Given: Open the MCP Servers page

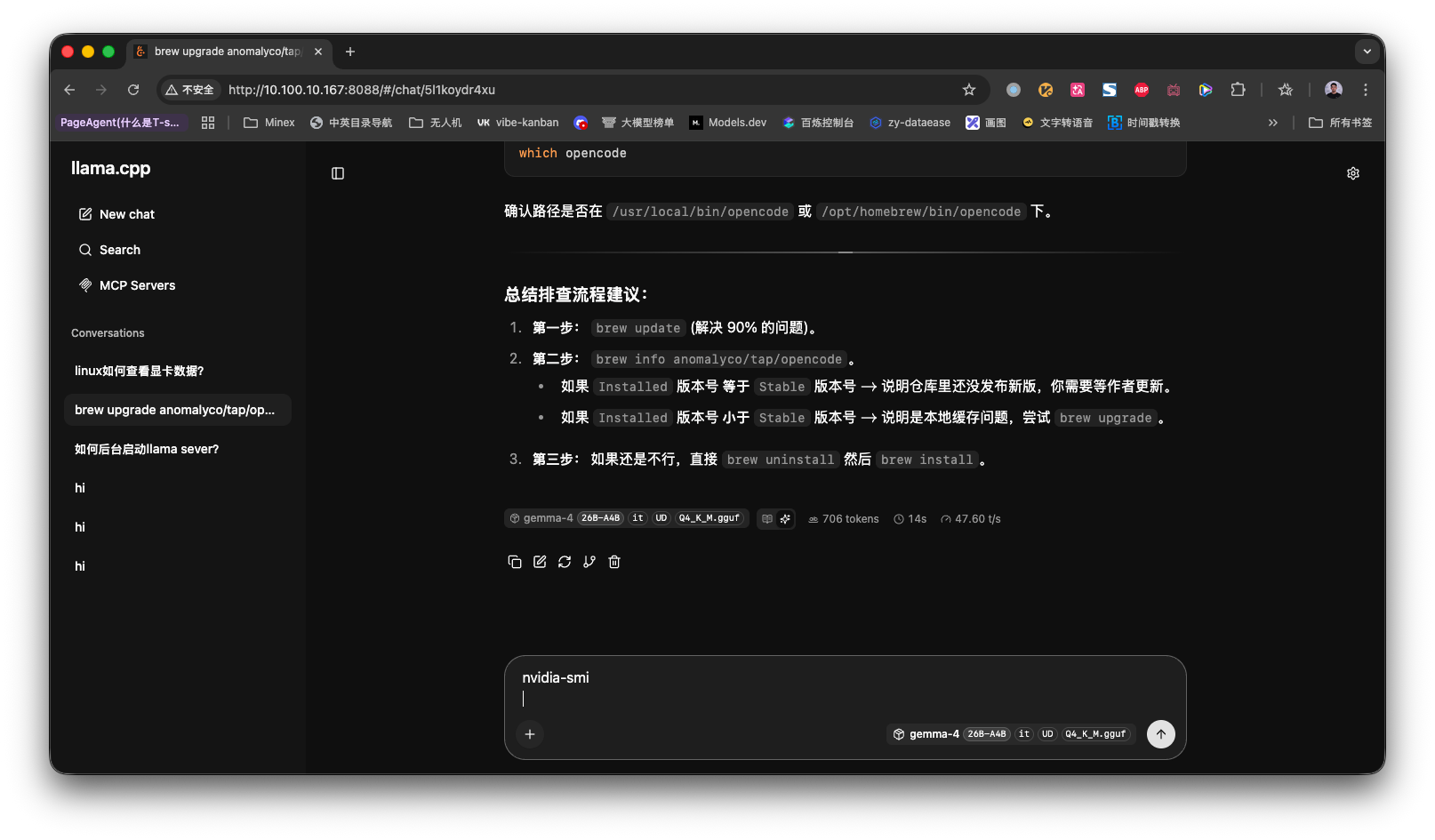Looking at the screenshot, I should click(137, 285).
